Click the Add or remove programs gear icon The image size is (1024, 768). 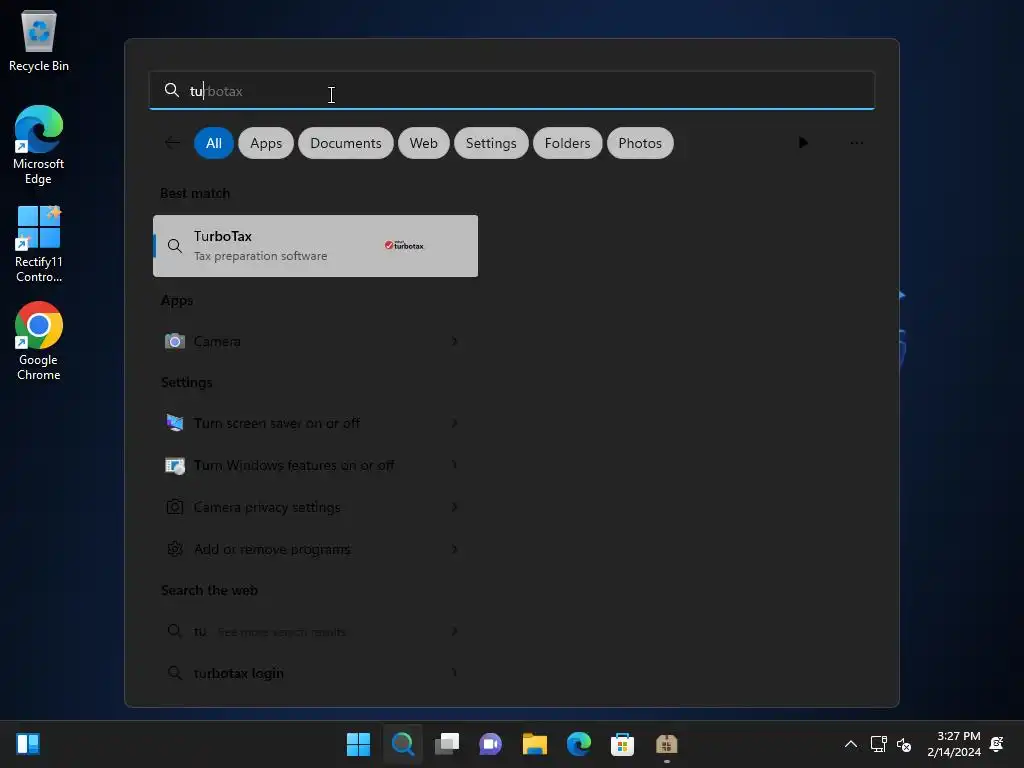(x=174, y=549)
